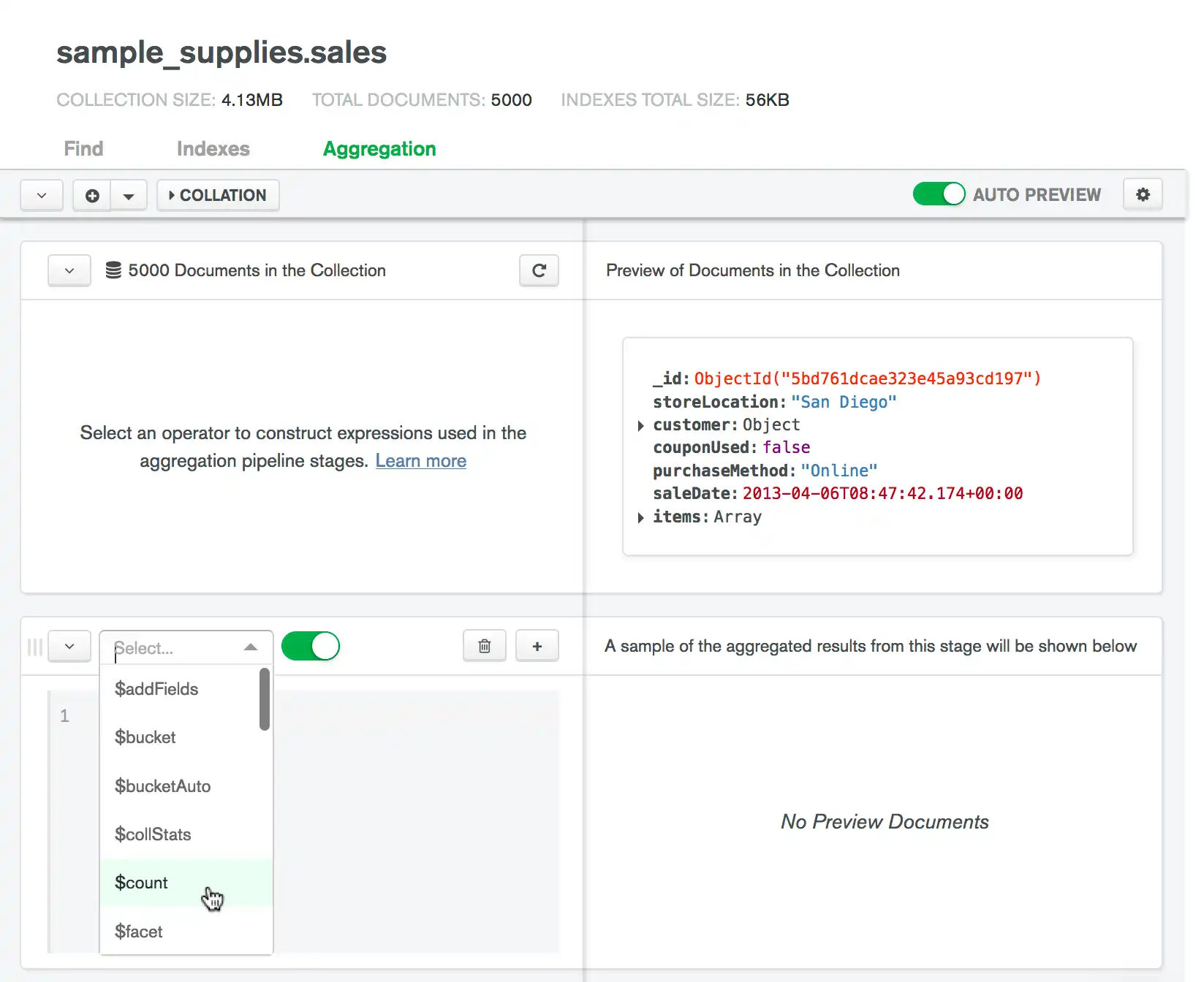The height and width of the screenshot is (982, 1204).
Task: Add a stage with the plus button
Action: pyautogui.click(x=537, y=646)
